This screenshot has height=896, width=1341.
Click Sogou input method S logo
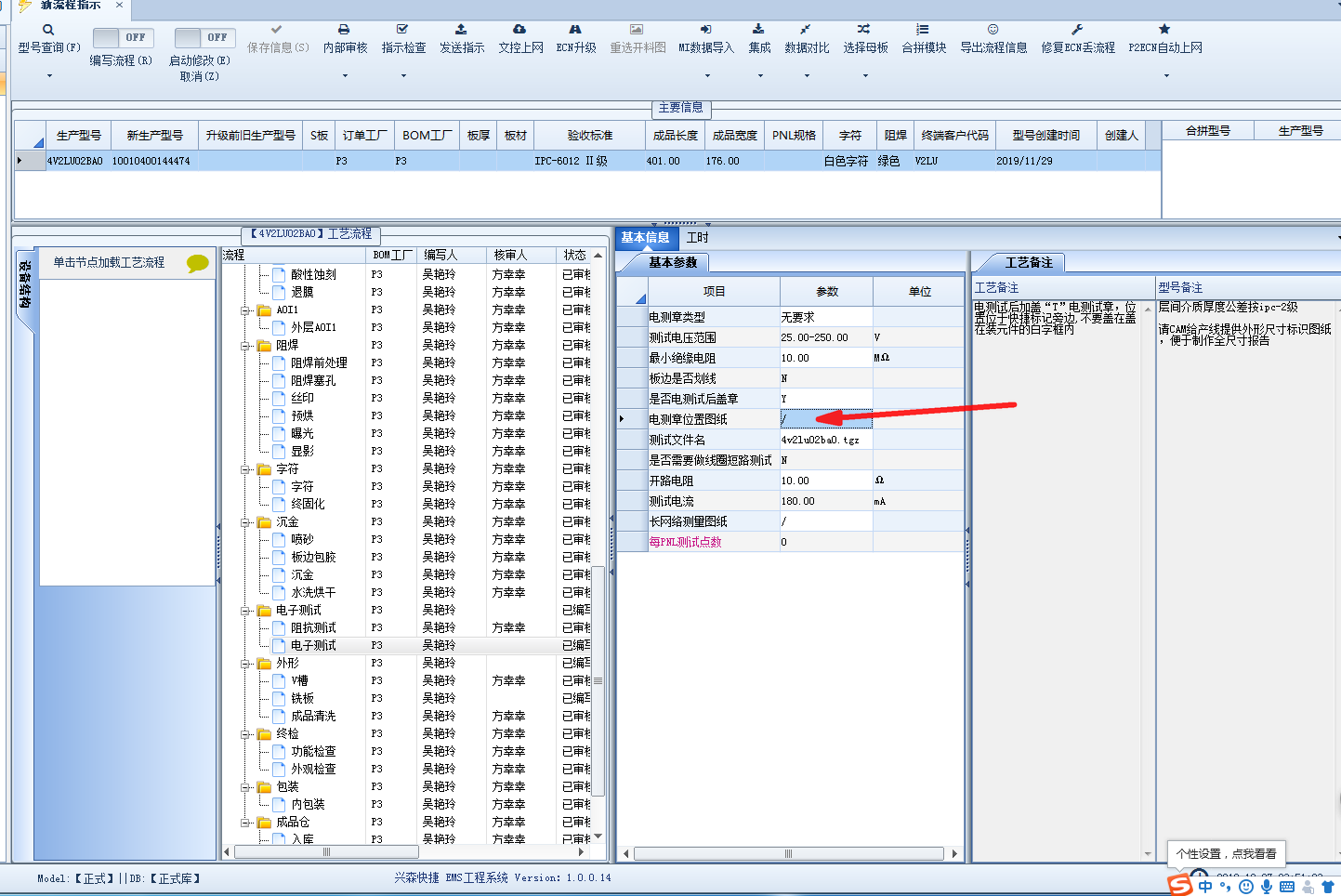point(1179,884)
